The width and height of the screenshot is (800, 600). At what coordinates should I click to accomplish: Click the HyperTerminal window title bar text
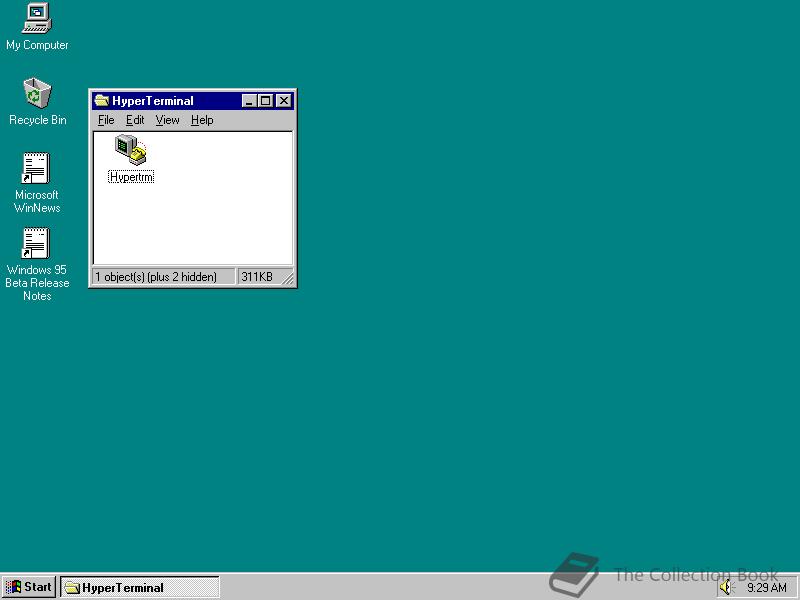(x=153, y=101)
